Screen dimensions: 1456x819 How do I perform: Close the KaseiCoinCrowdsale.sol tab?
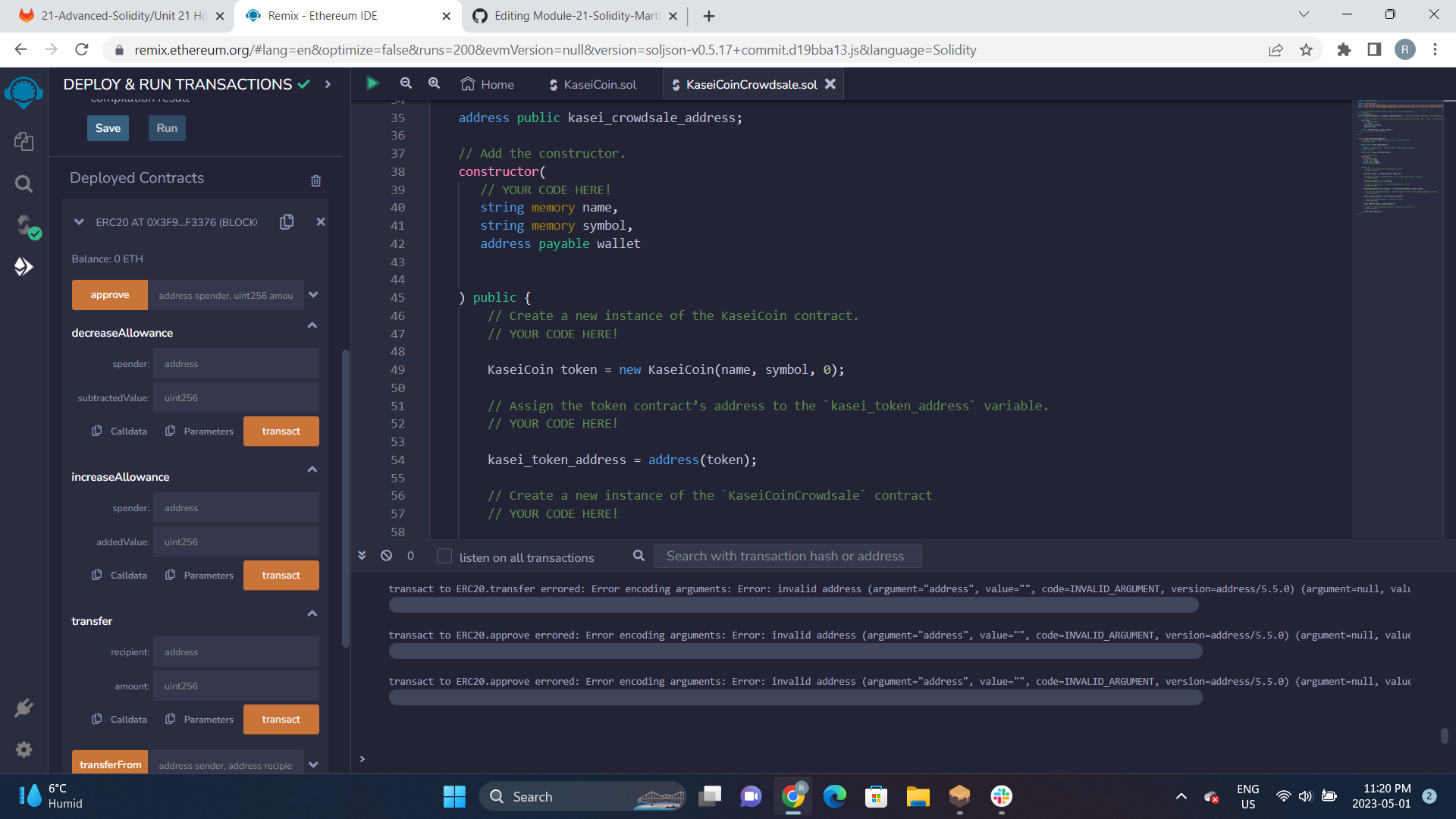coord(830,84)
